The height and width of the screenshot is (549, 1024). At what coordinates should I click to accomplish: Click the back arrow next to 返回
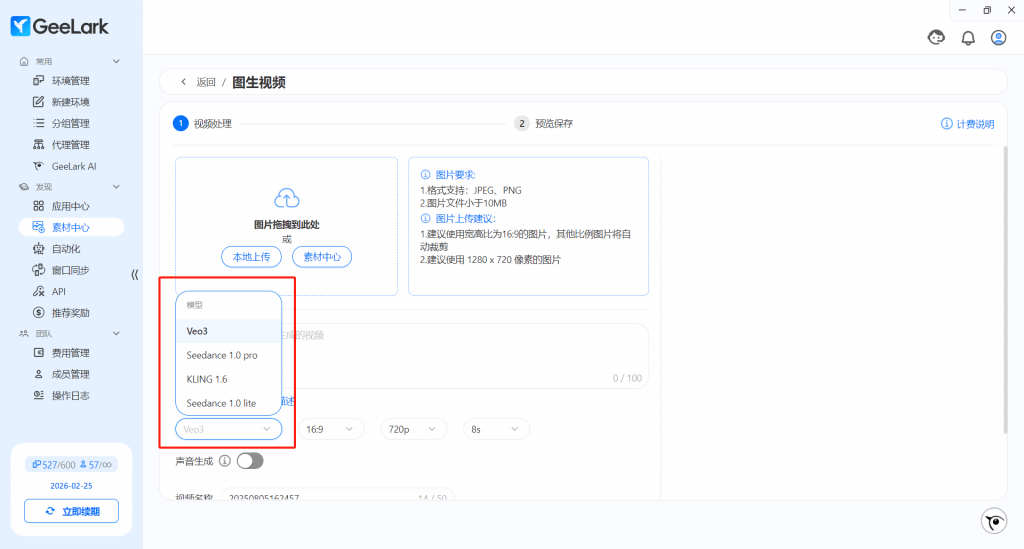point(183,82)
